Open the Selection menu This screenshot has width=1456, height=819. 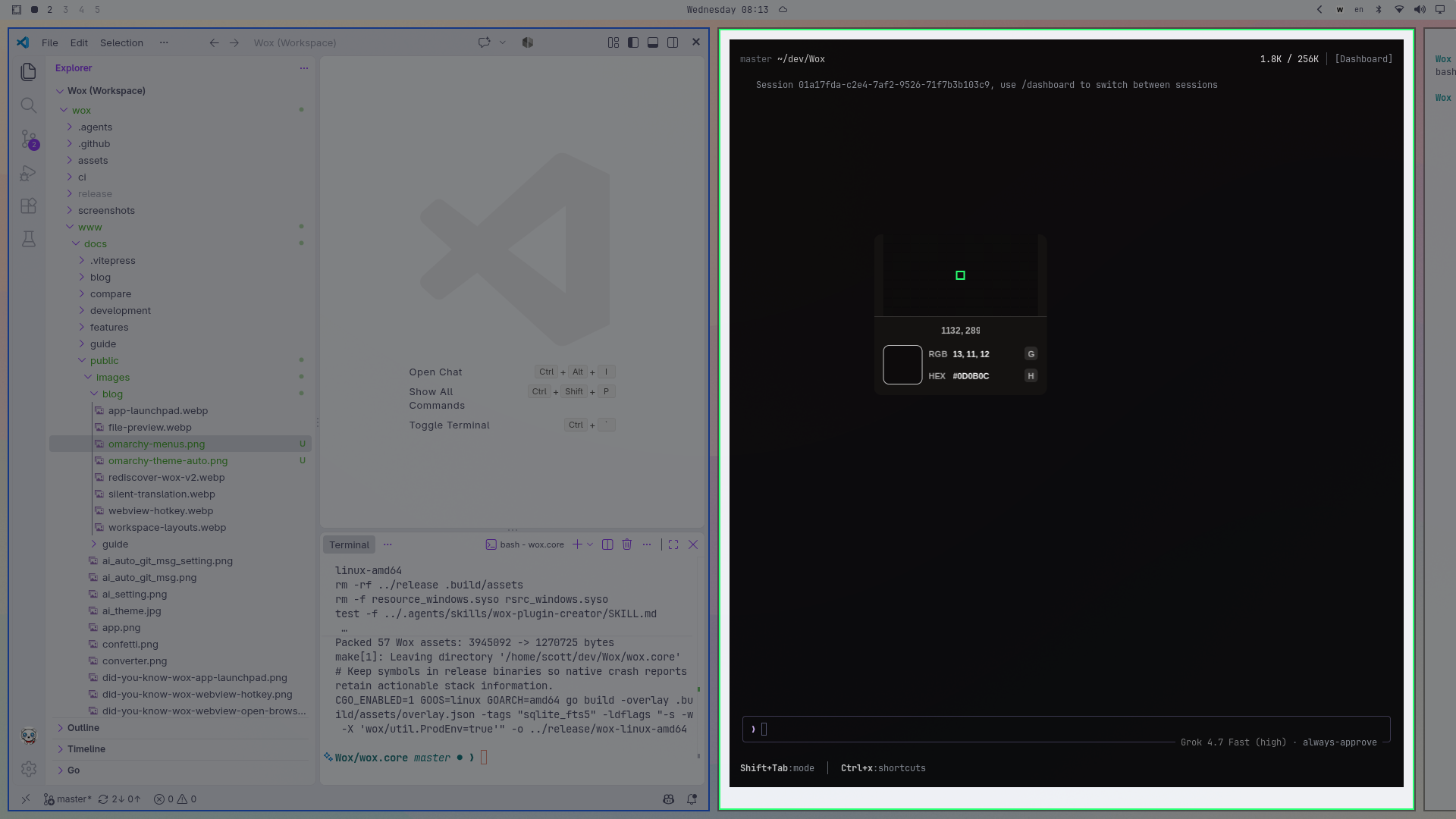coord(121,42)
